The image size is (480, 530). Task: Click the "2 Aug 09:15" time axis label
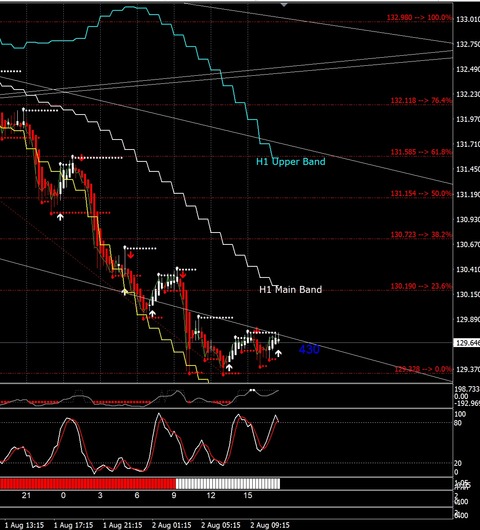click(x=270, y=525)
